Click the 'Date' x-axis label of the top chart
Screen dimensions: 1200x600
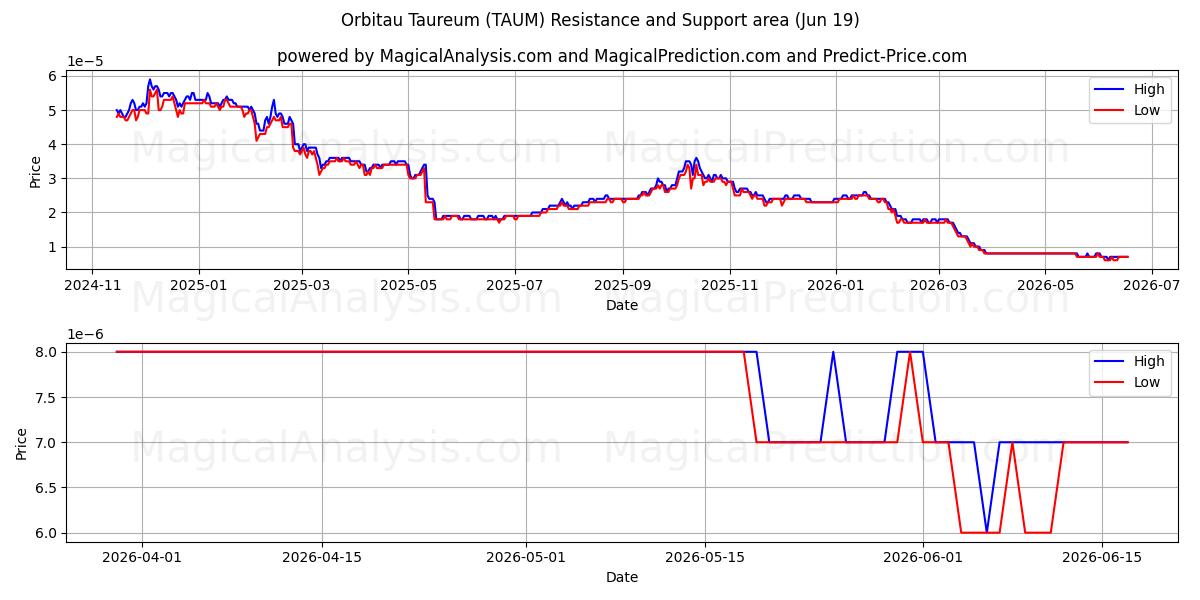click(x=622, y=305)
